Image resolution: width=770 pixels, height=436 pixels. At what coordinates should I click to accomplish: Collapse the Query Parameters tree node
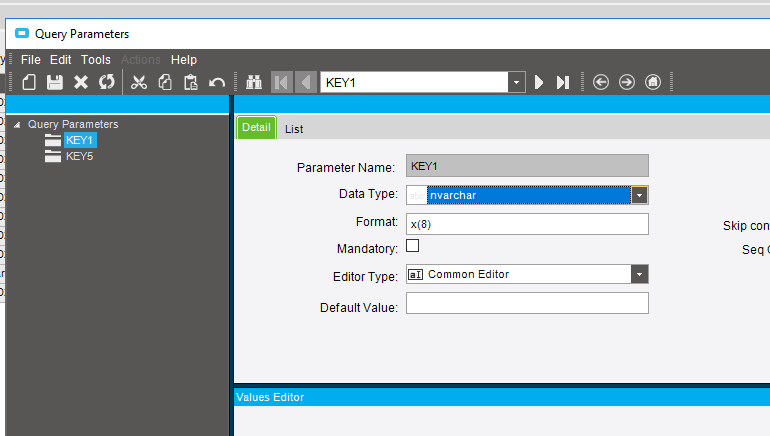click(17, 125)
